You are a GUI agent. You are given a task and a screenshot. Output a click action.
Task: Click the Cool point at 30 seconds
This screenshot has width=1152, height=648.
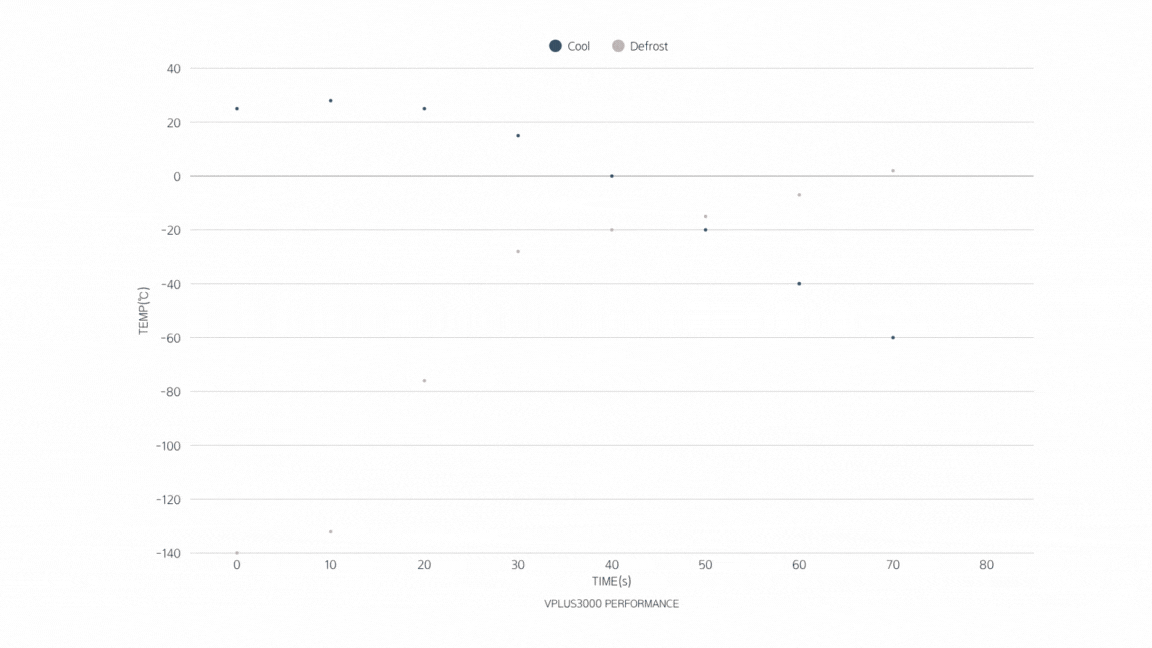coord(518,136)
